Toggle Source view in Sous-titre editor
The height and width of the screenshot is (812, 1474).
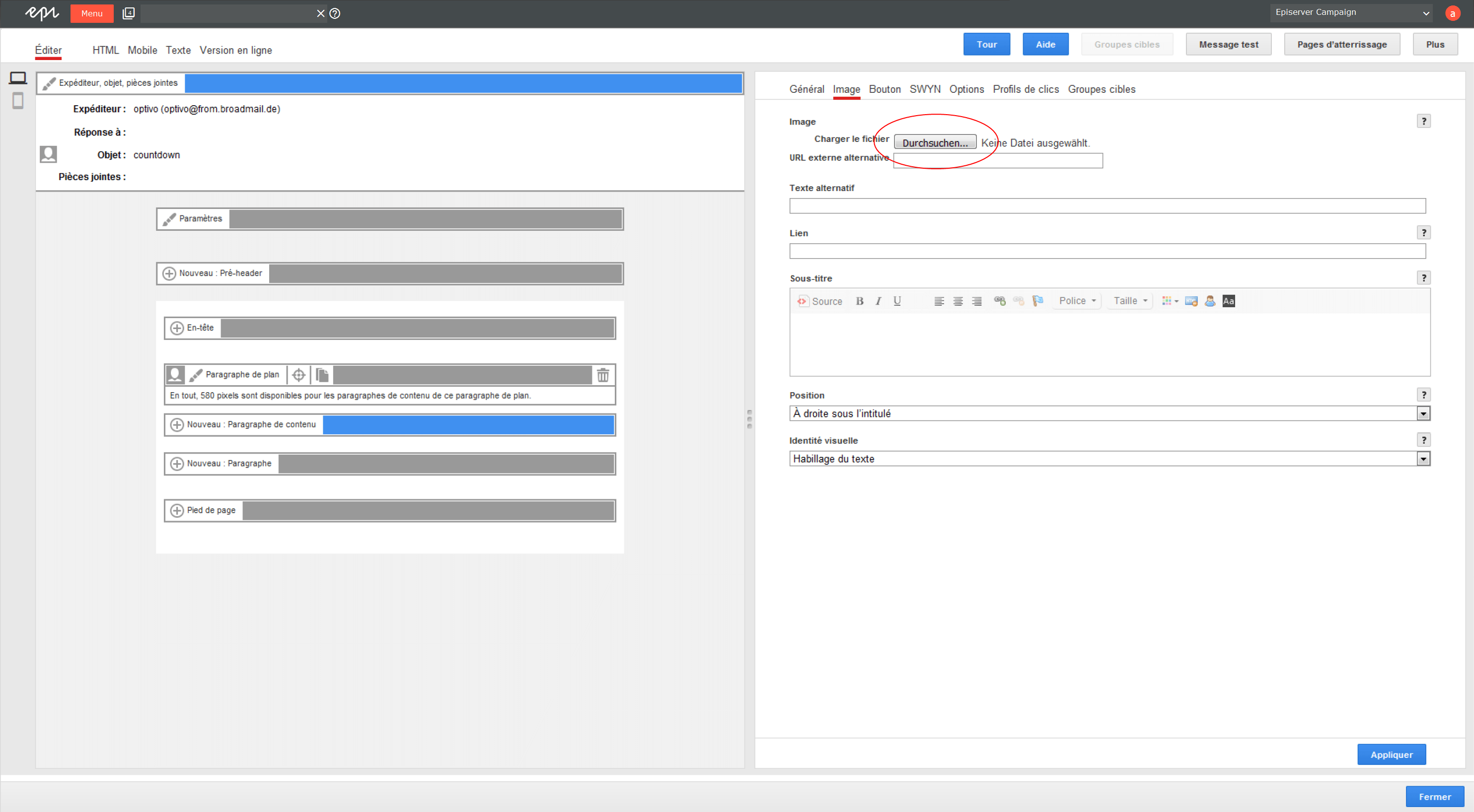(x=820, y=301)
